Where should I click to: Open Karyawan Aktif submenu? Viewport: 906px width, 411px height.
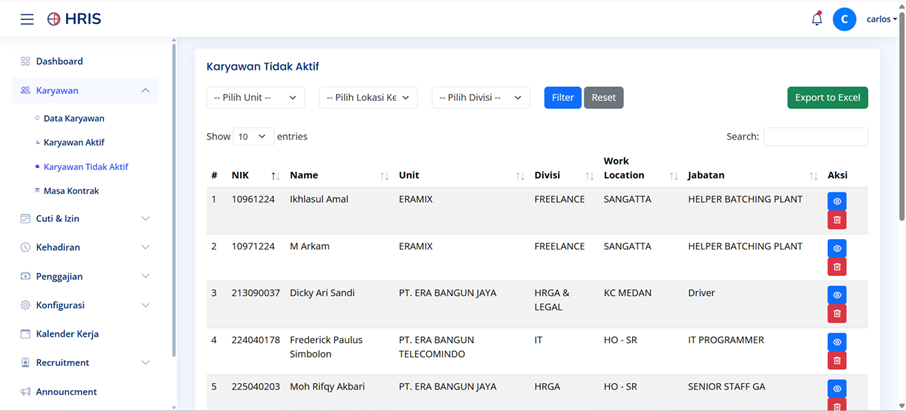(x=74, y=143)
